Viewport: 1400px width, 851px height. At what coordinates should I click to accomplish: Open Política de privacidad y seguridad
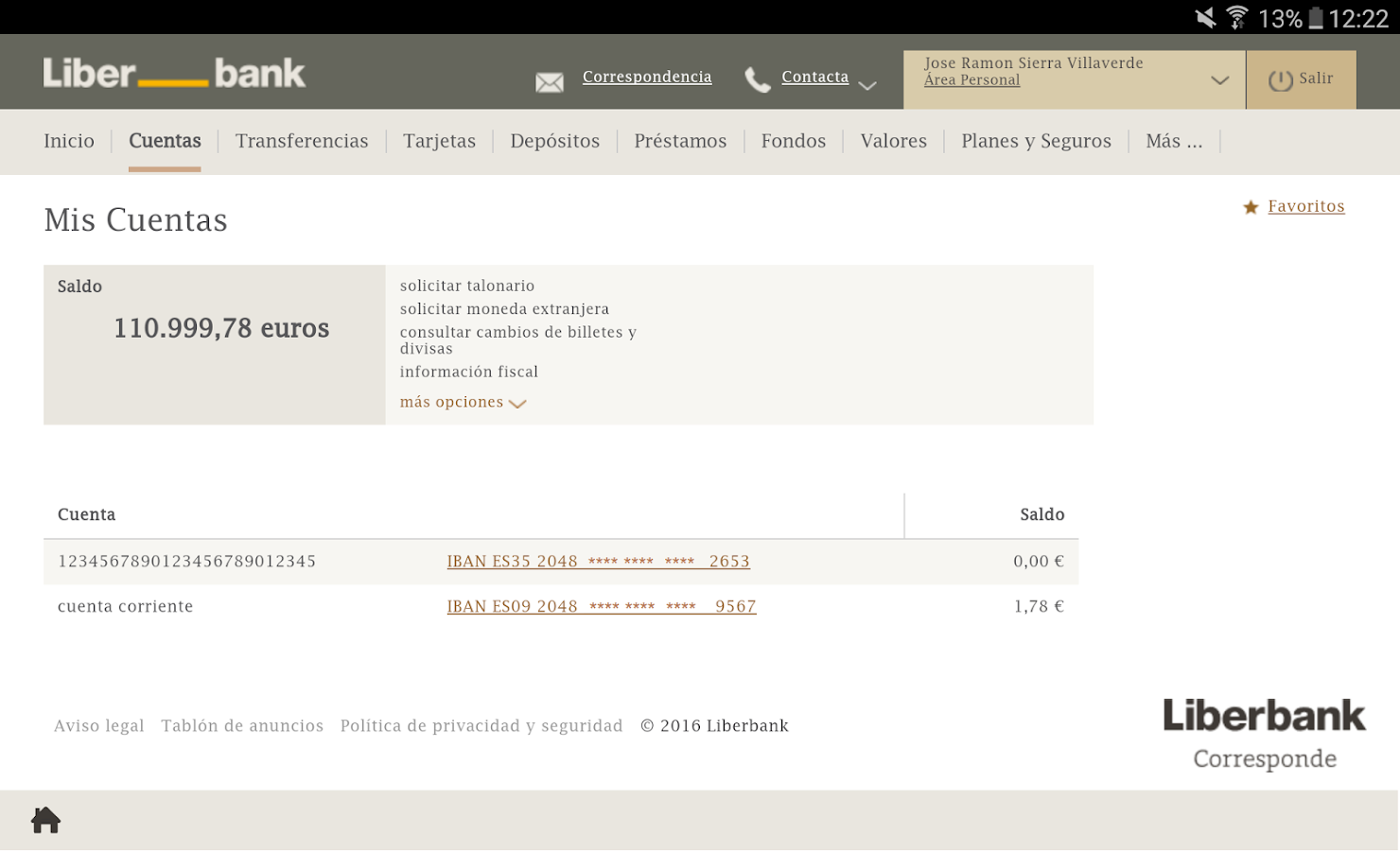[481, 726]
